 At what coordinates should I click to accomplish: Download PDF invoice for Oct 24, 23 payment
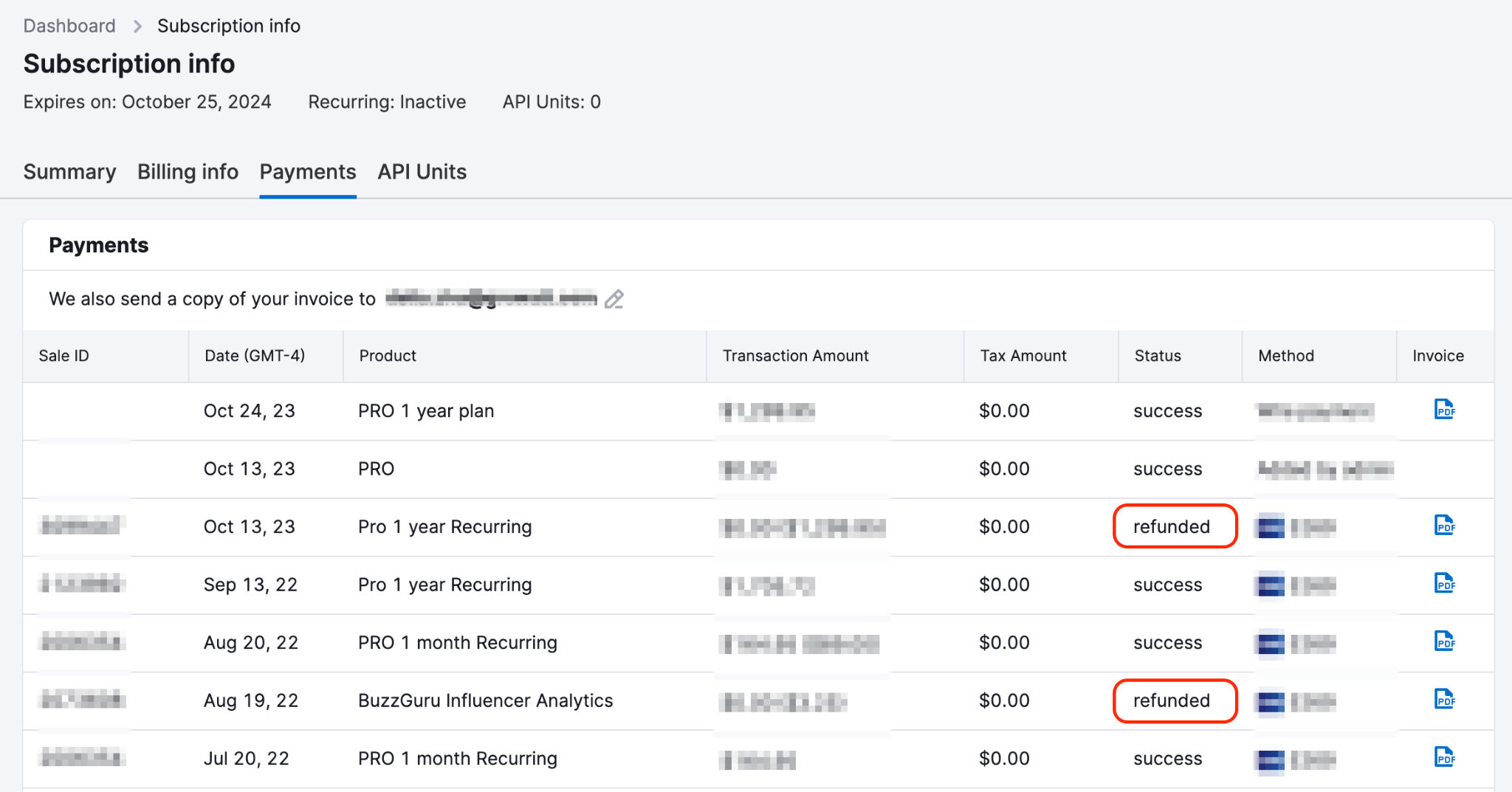click(x=1444, y=409)
